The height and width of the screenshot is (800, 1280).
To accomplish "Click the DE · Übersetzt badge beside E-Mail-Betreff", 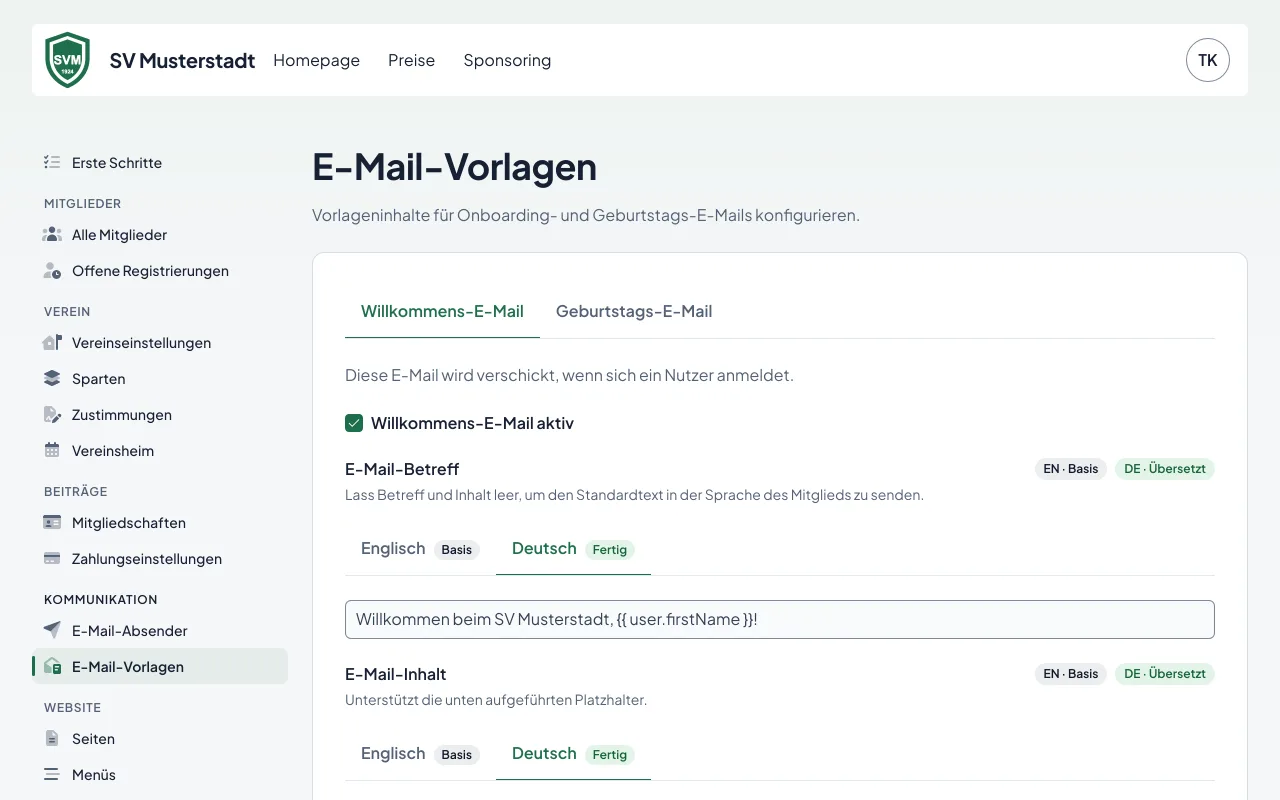I will point(1165,469).
